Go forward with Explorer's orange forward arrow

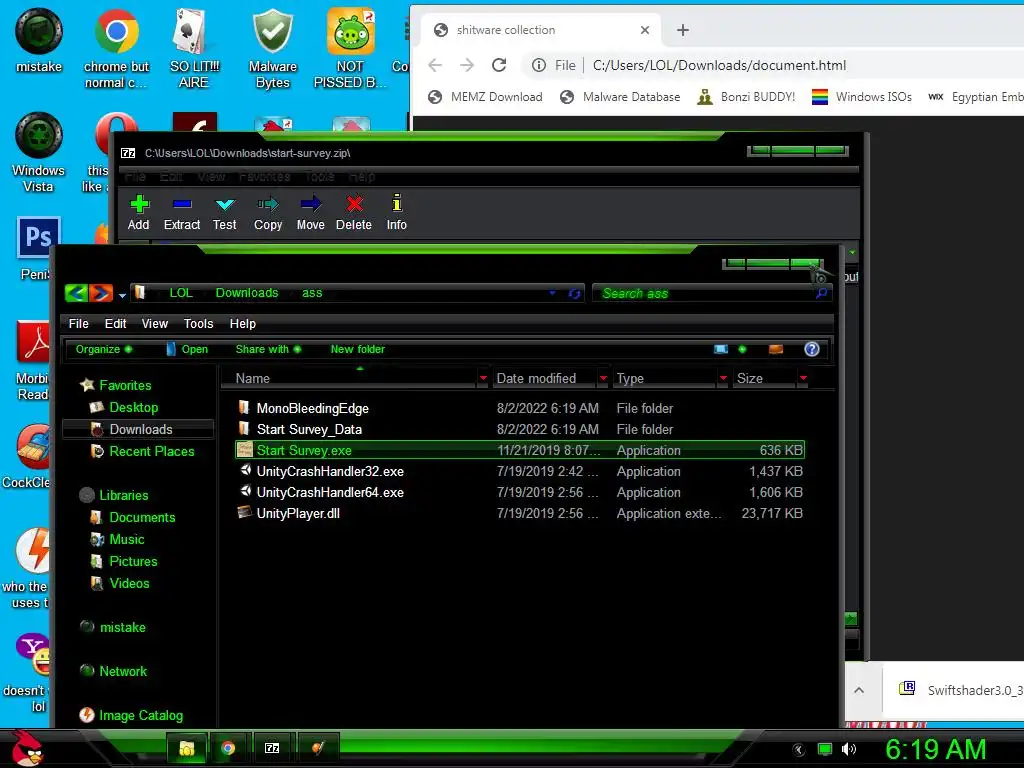[101, 293]
